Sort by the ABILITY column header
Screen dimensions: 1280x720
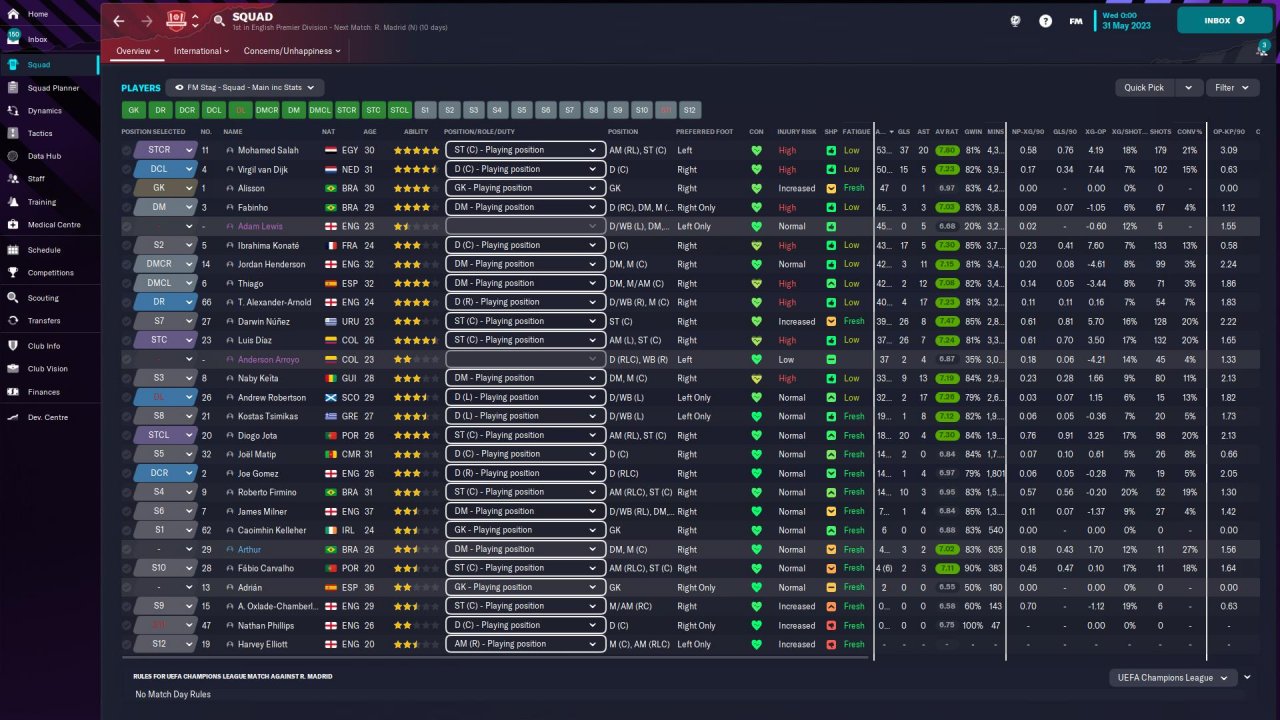[x=416, y=132]
